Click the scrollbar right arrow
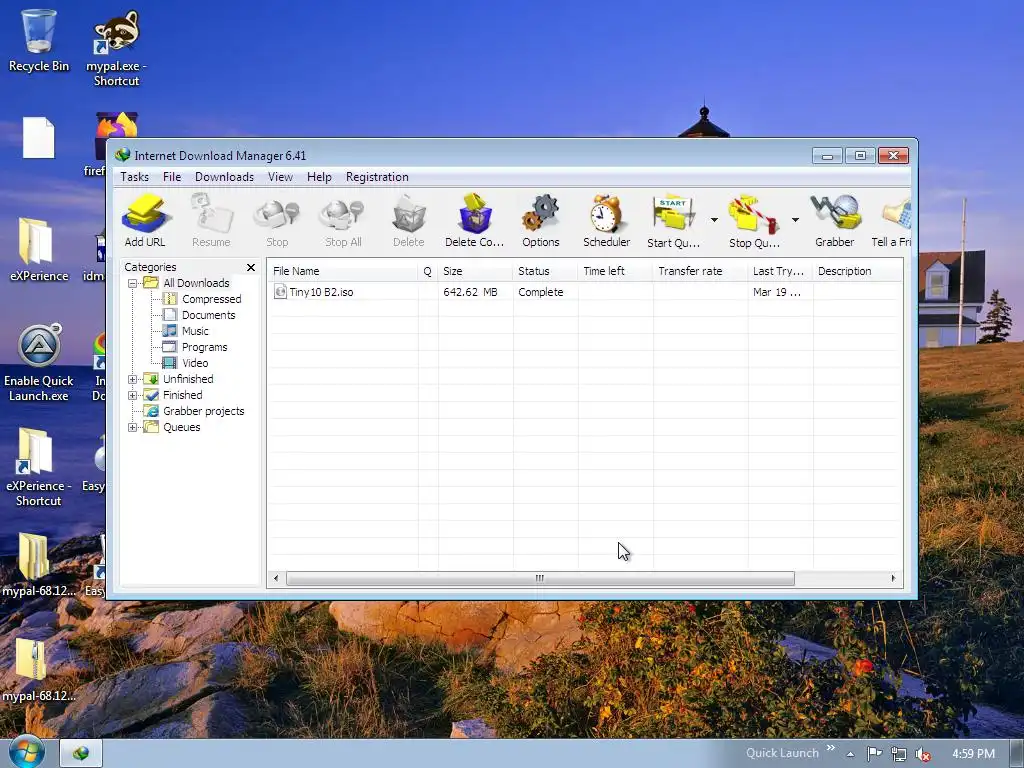Screen dimensions: 1024x768 click(893, 579)
